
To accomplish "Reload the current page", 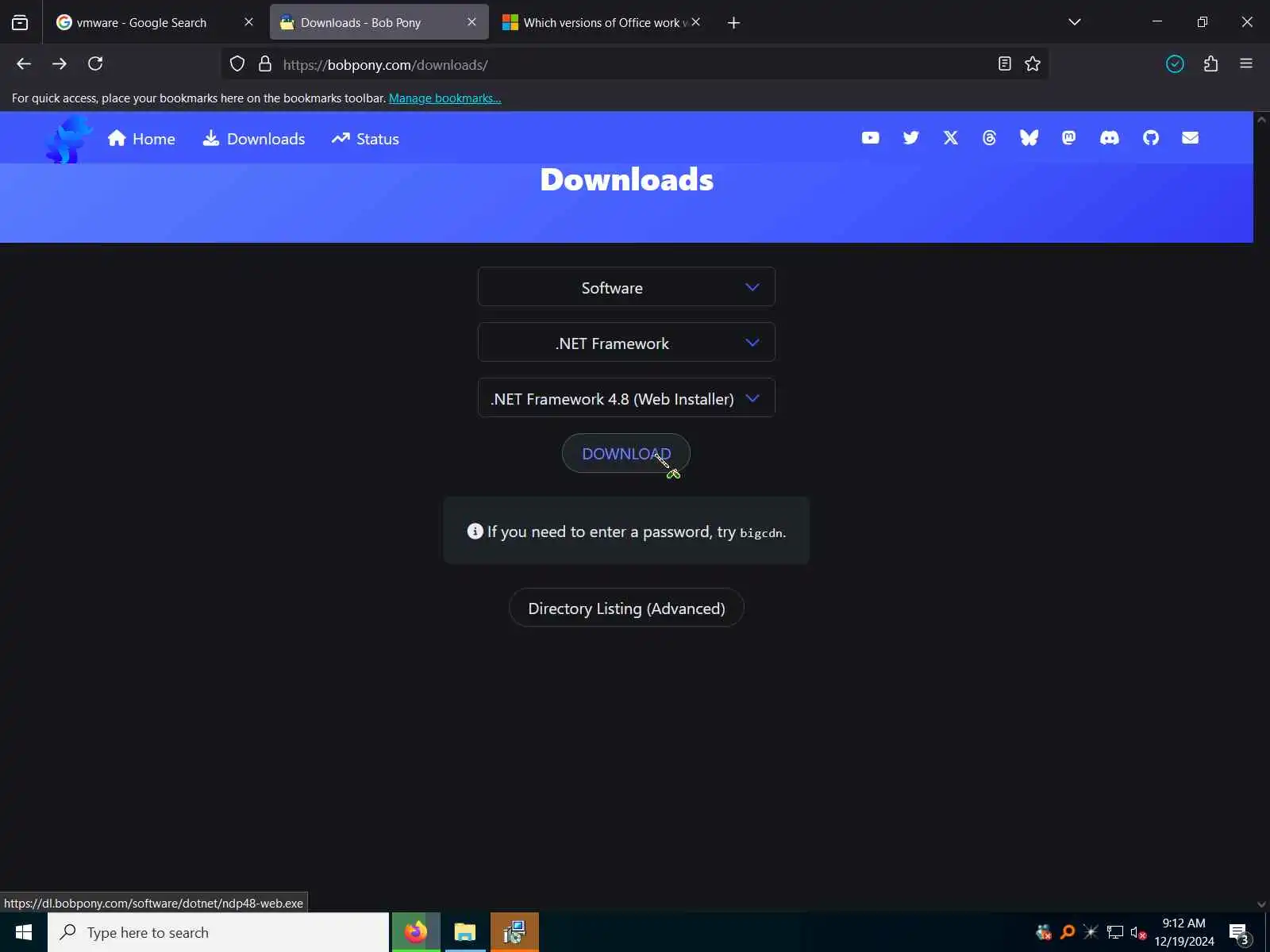I will [x=95, y=64].
